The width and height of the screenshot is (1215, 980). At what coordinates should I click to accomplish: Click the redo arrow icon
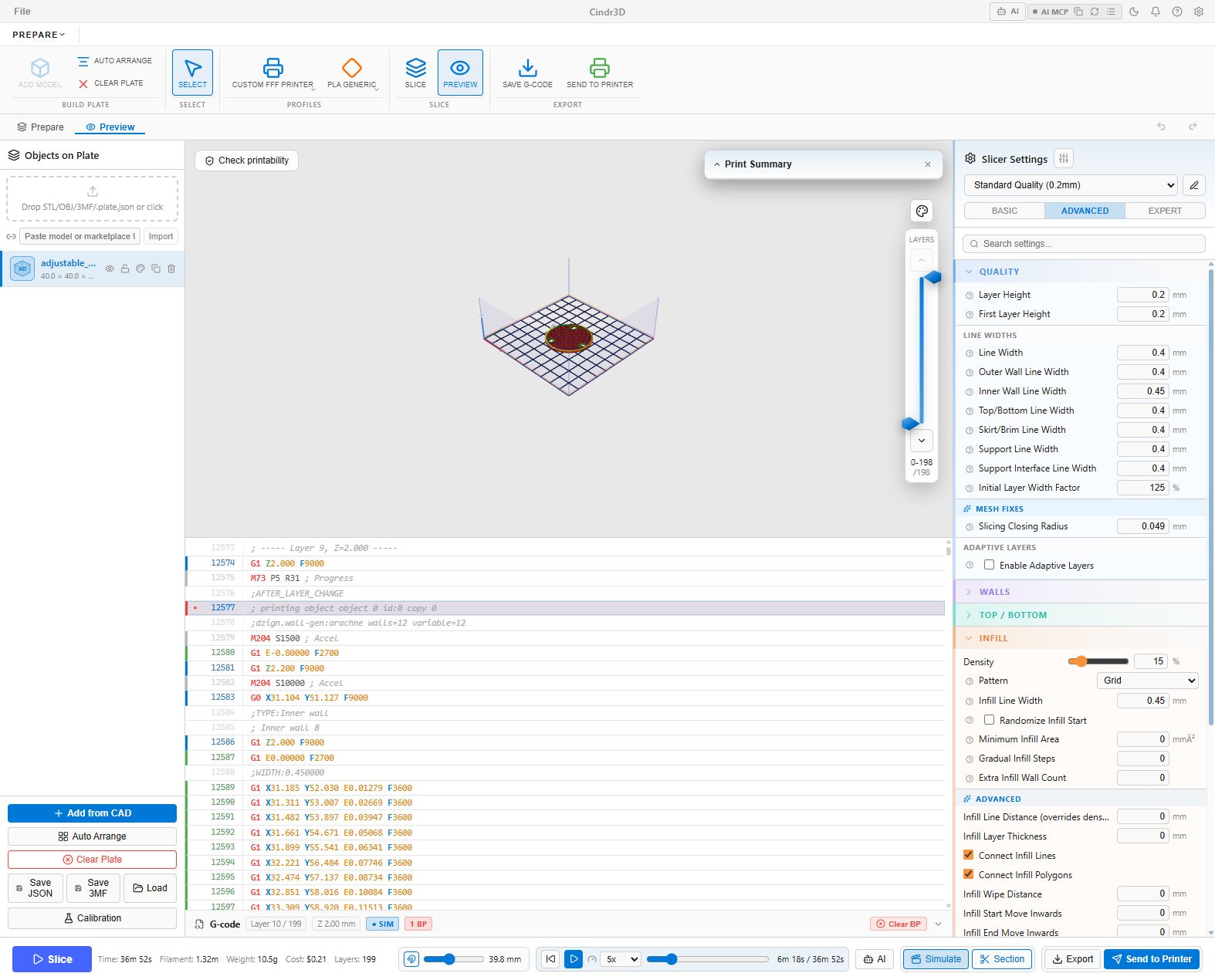pos(1193,127)
